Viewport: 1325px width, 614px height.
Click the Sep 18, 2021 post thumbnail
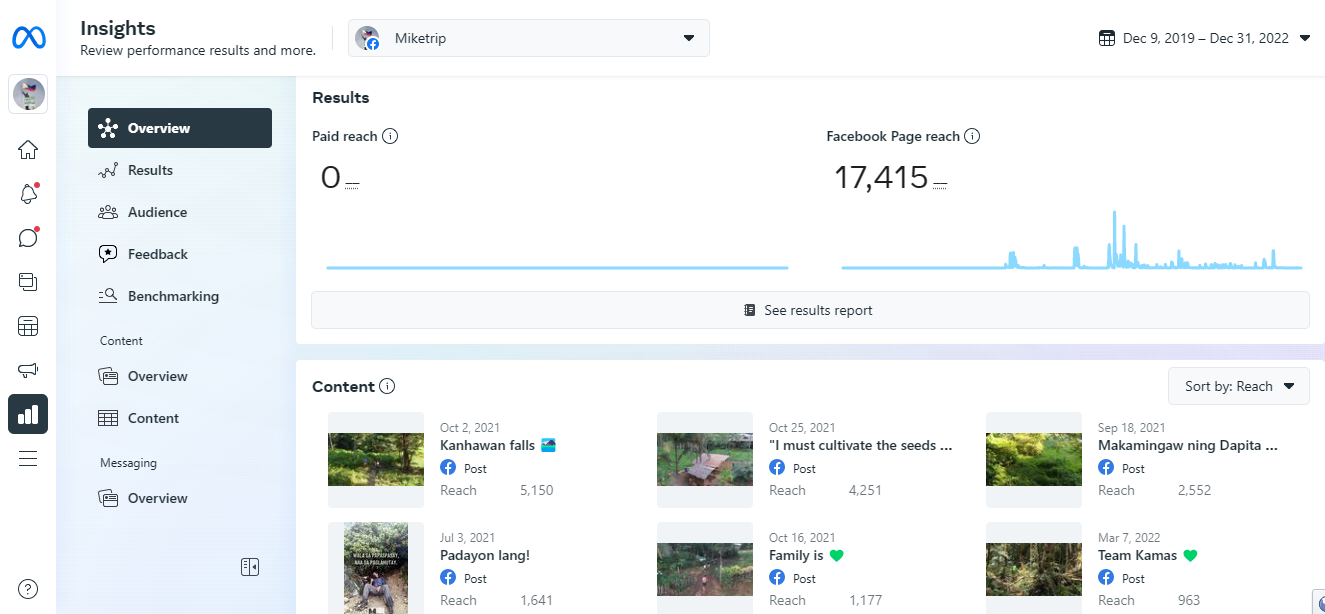1034,460
